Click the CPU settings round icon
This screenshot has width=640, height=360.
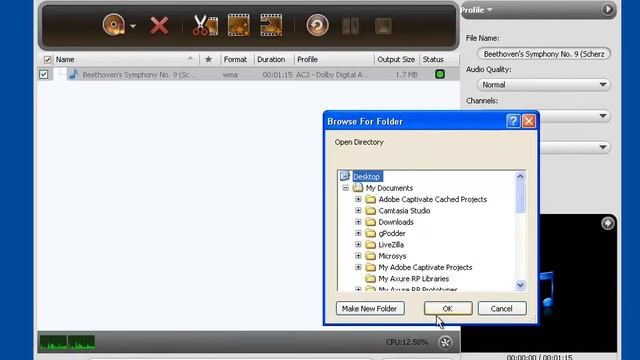coord(445,342)
